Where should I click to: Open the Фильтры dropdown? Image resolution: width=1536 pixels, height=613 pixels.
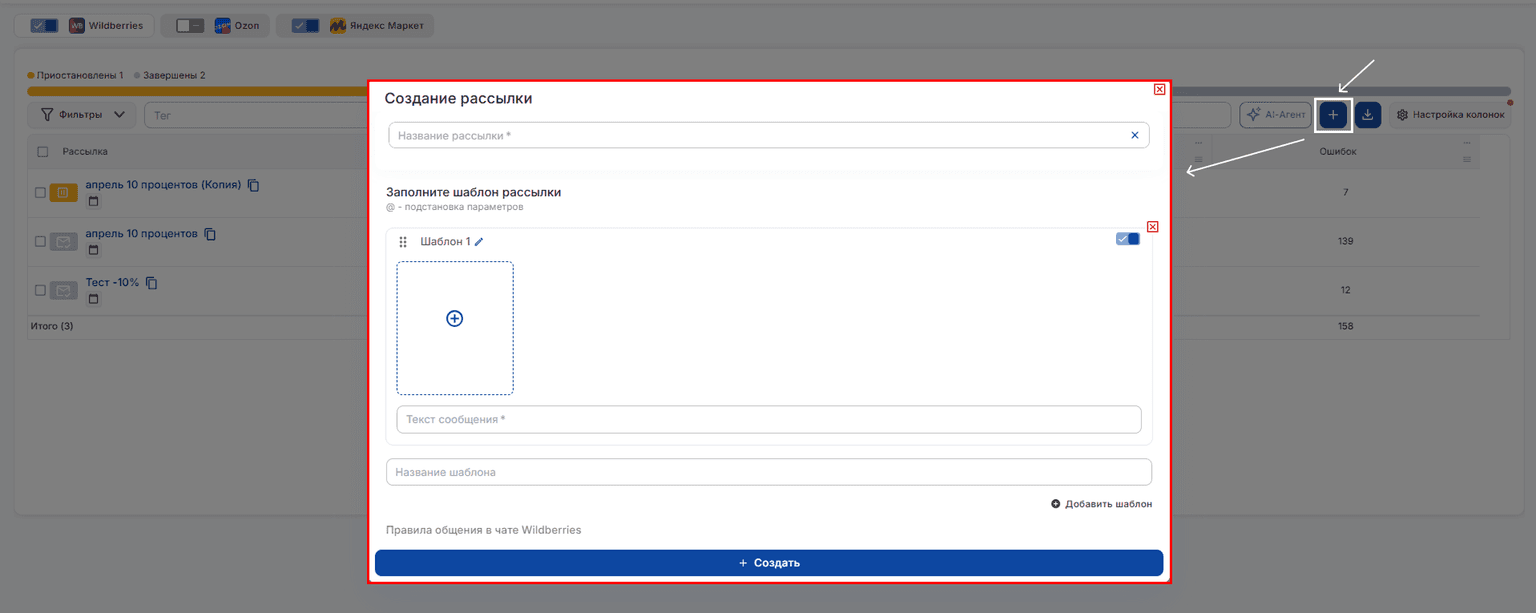point(83,115)
